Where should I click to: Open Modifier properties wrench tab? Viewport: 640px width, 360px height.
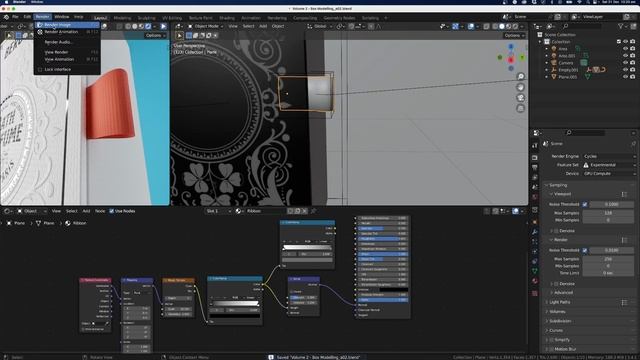click(535, 232)
